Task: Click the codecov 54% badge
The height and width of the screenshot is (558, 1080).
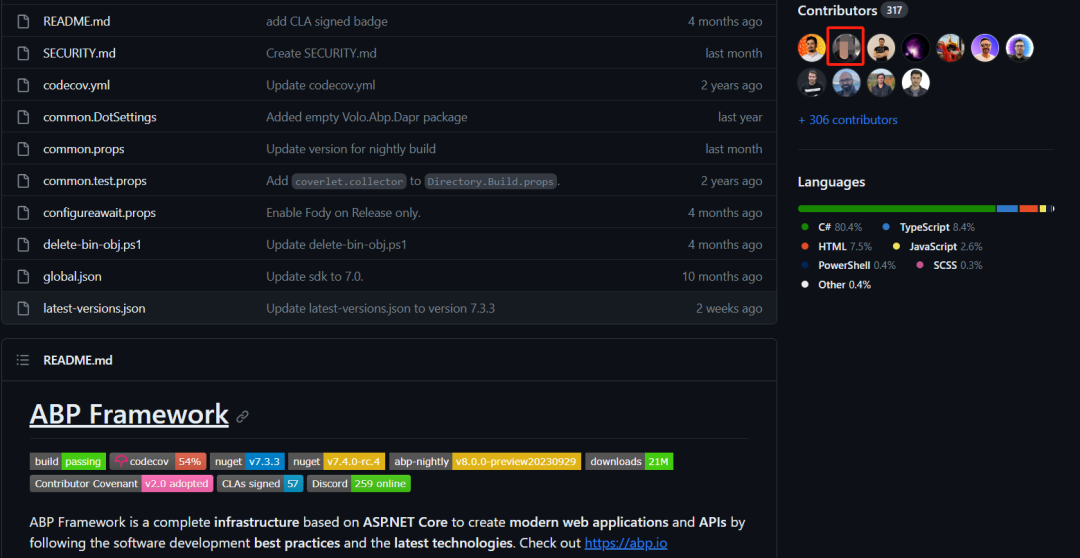Action: [158, 462]
